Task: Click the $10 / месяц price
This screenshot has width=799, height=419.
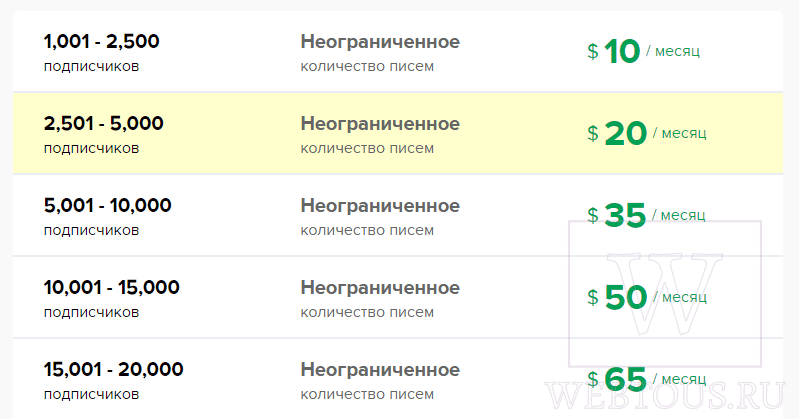Action: tap(644, 51)
